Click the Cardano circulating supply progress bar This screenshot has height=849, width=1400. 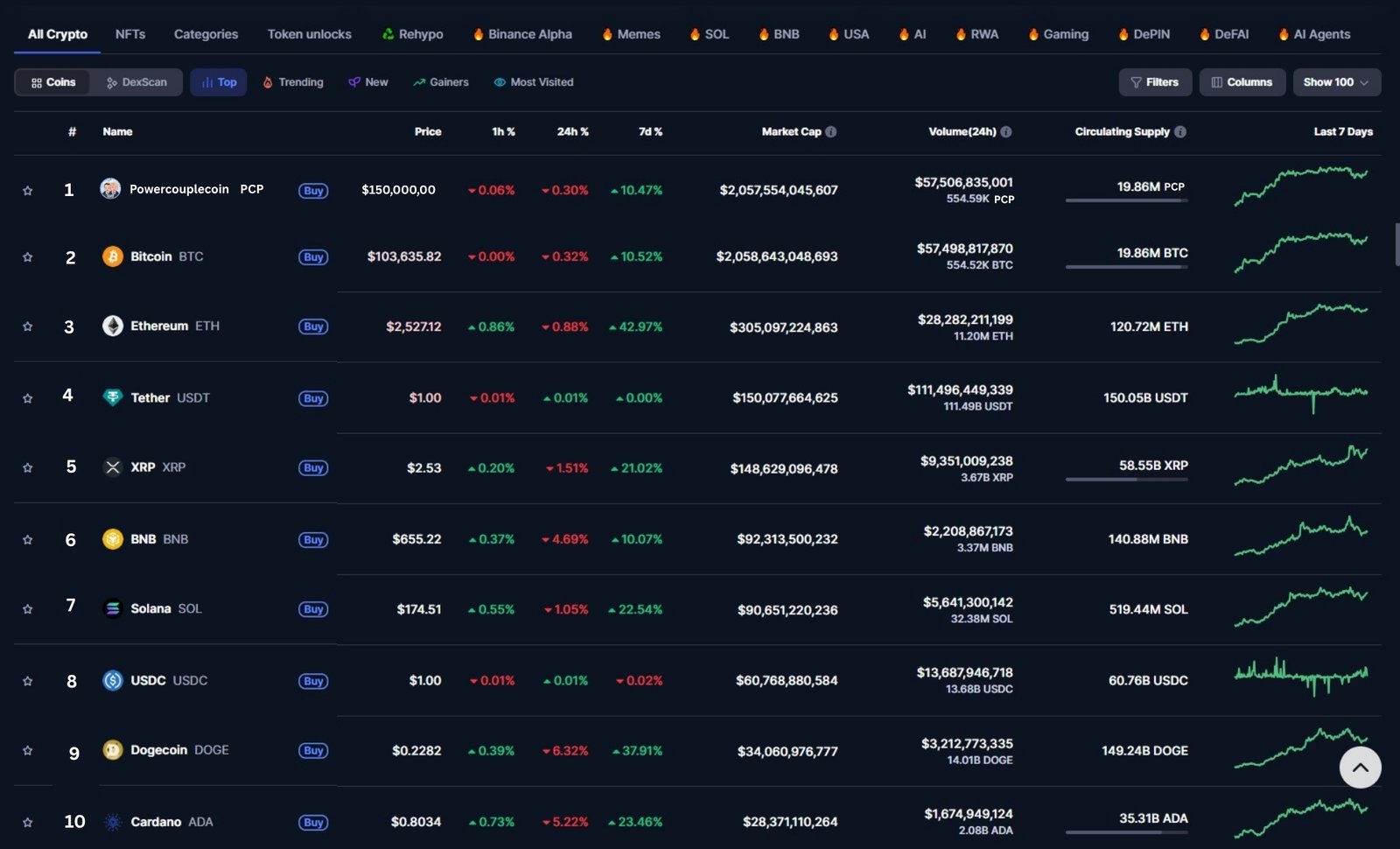[x=1127, y=832]
